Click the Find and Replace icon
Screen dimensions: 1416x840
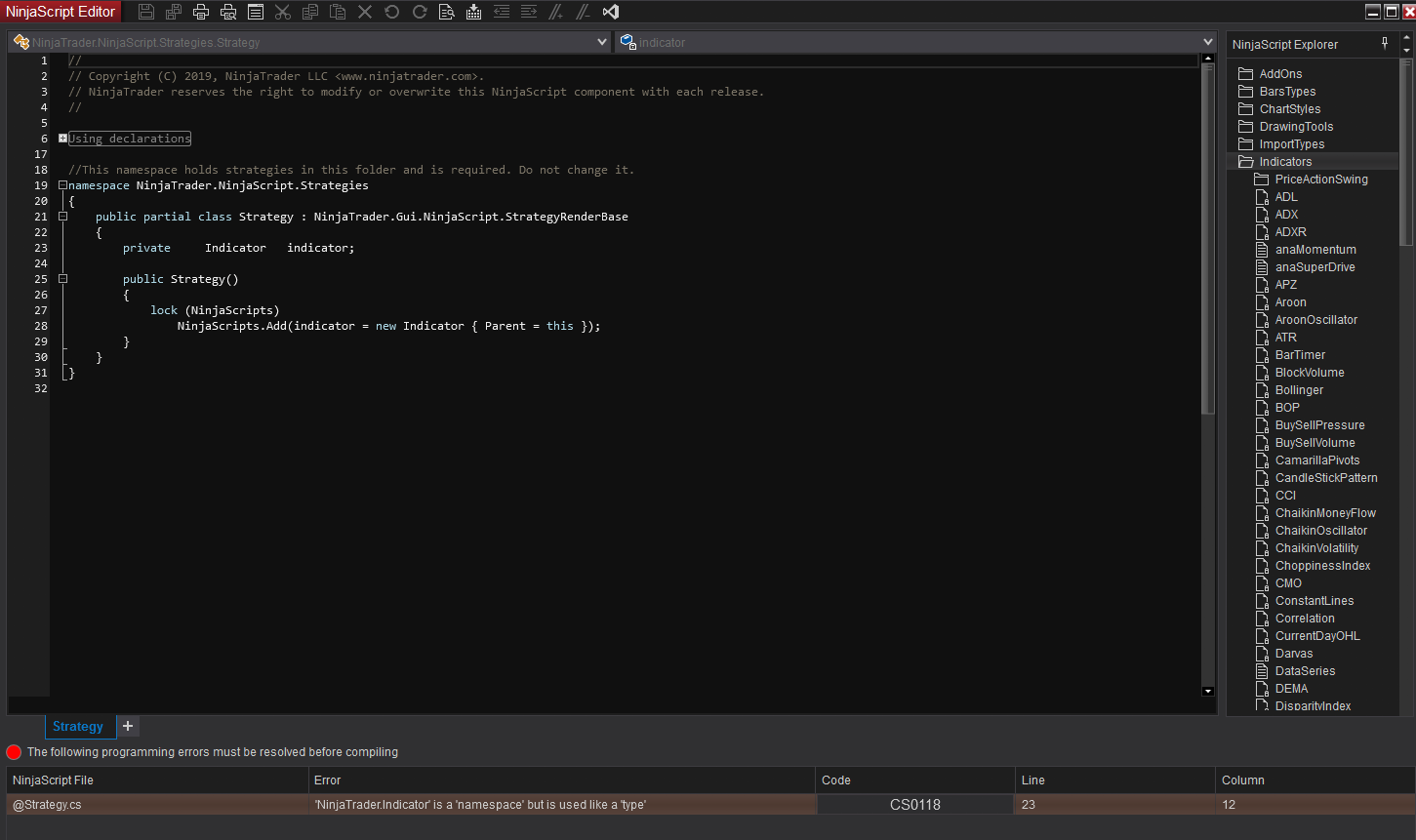(446, 12)
